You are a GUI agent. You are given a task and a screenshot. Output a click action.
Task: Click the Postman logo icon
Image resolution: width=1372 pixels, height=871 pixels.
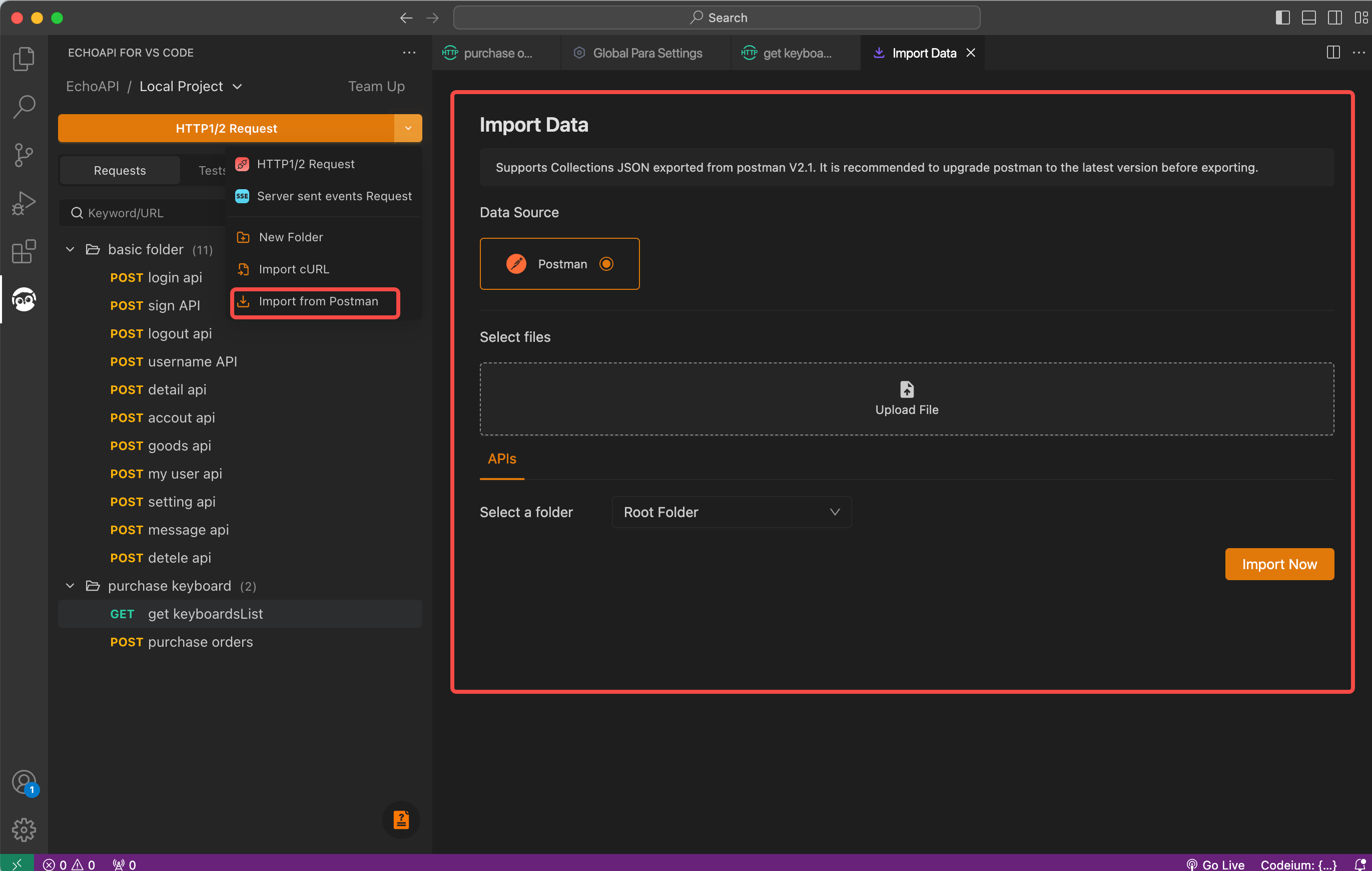(516, 264)
